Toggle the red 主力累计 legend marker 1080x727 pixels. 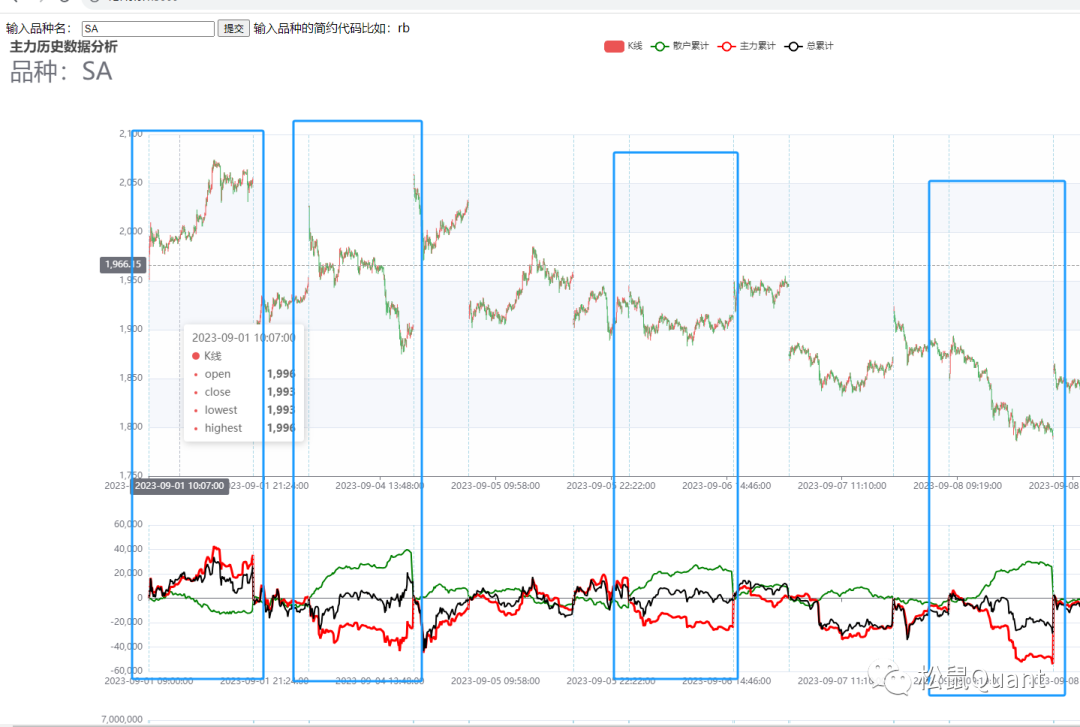coord(728,46)
